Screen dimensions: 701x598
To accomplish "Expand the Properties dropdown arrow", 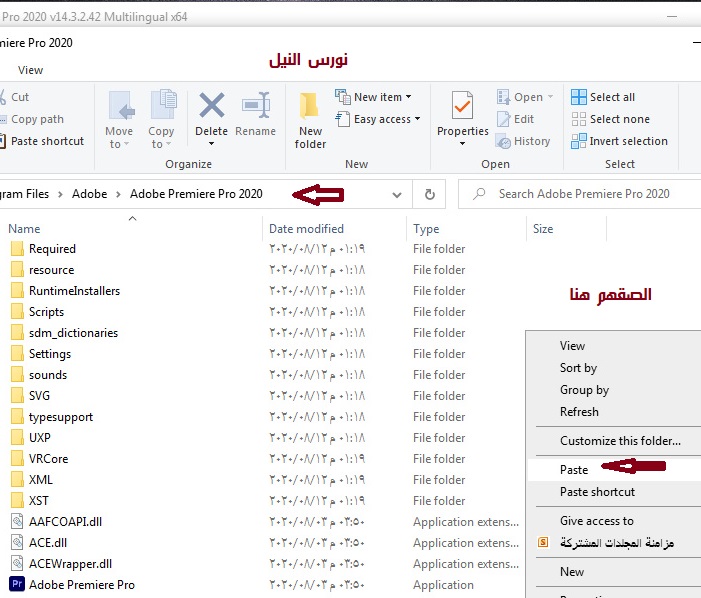I will pyautogui.click(x=462, y=144).
